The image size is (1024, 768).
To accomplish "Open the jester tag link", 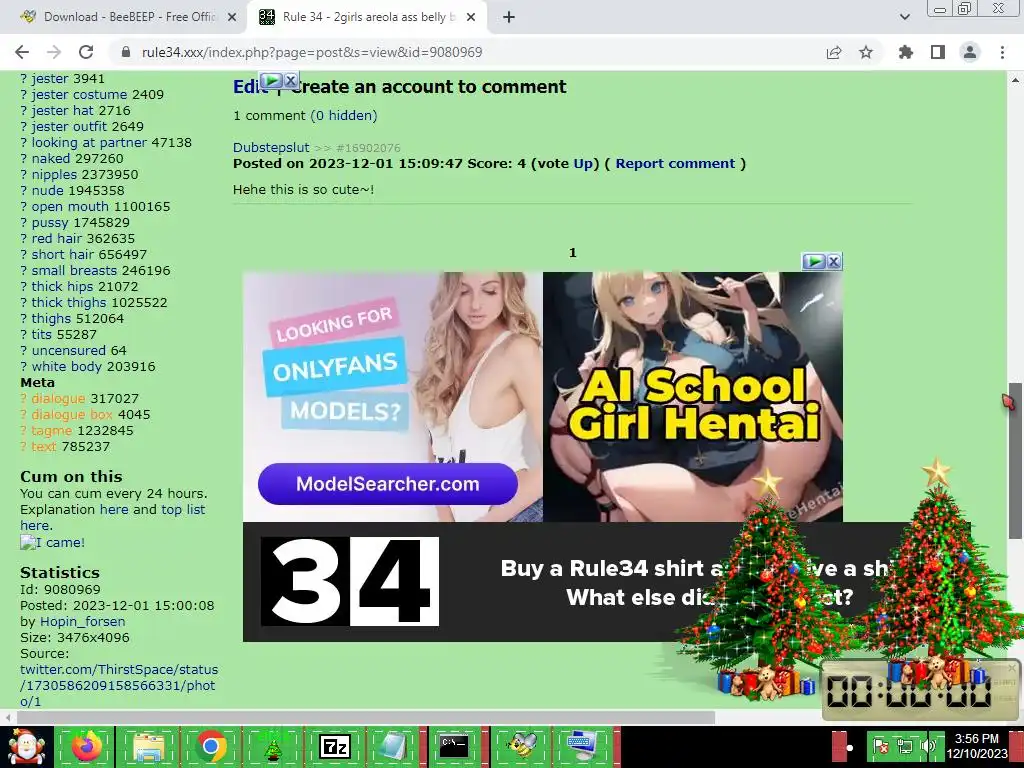I will (50, 78).
